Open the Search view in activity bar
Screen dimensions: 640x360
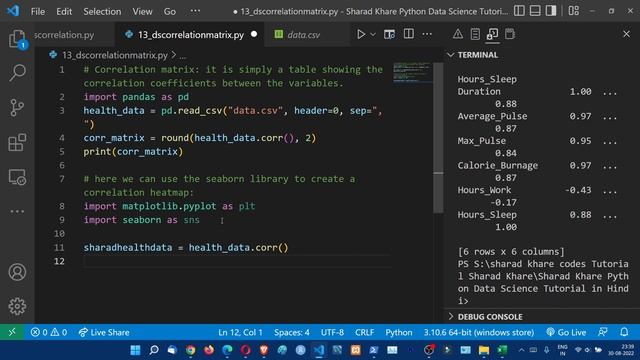[x=17, y=73]
